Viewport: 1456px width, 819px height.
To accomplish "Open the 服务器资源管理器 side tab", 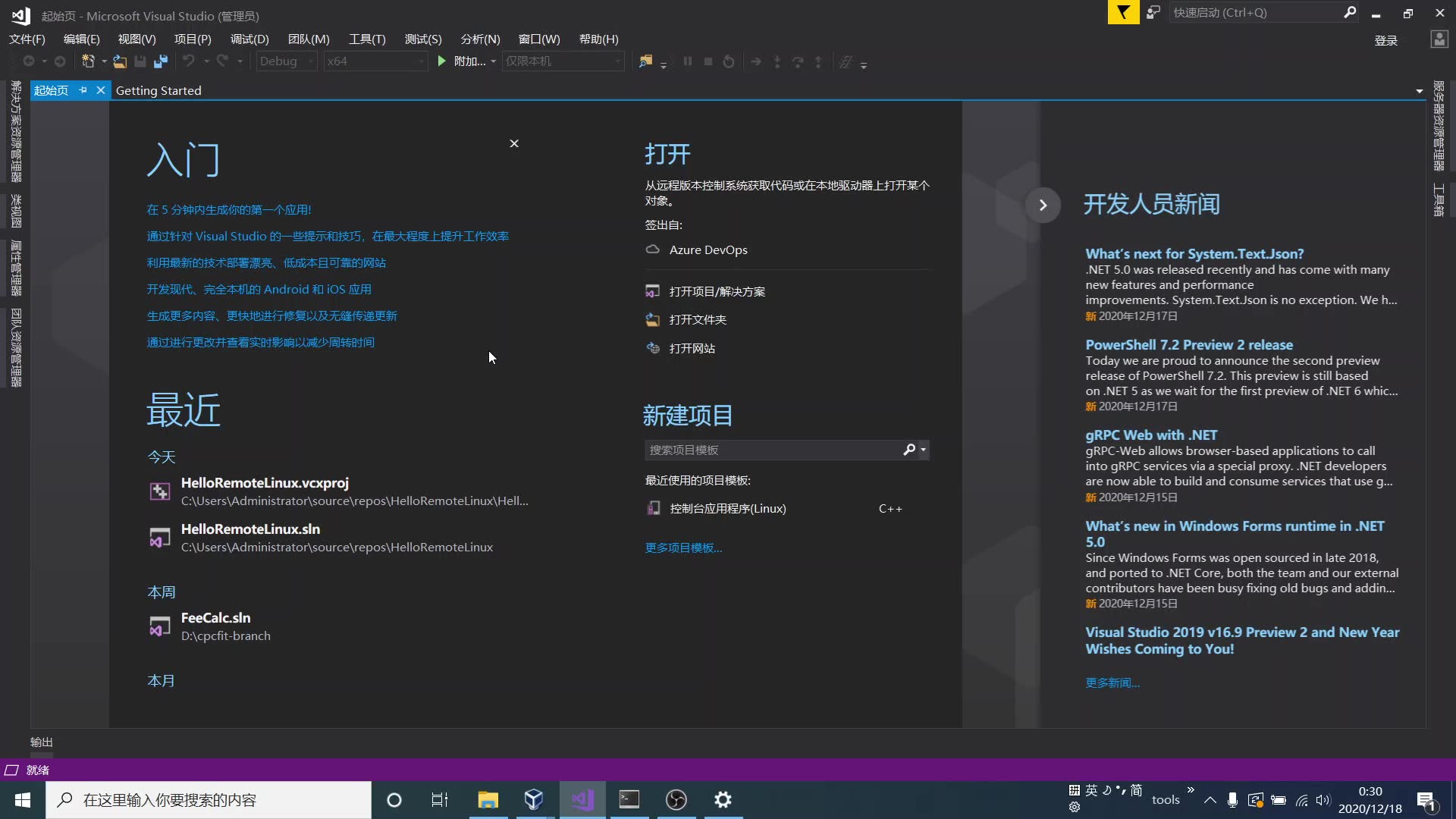I will coord(1439,126).
